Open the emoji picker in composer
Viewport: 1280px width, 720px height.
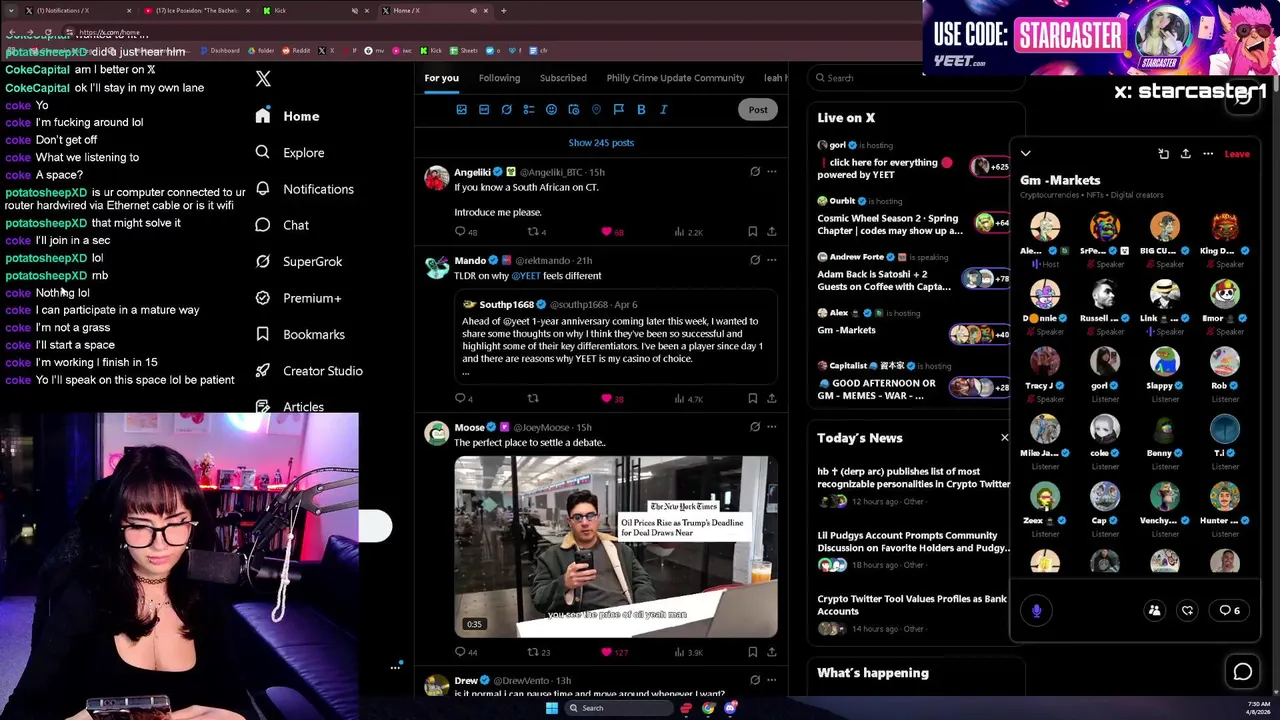pyautogui.click(x=551, y=110)
